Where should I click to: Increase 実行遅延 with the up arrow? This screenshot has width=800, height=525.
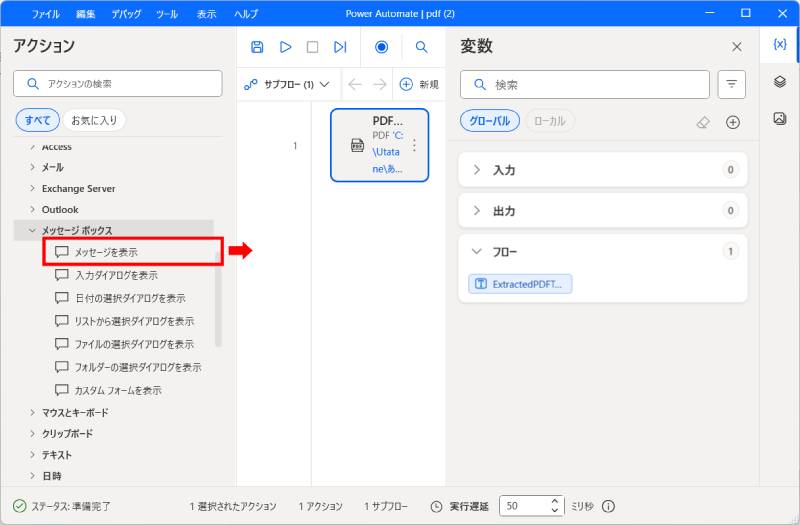555,501
